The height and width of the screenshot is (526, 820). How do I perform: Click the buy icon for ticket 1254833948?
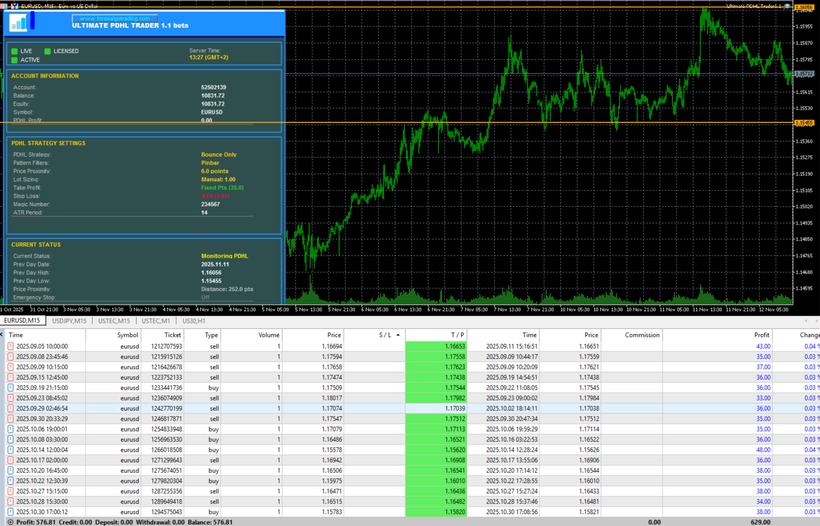pyautogui.click(x=10, y=429)
